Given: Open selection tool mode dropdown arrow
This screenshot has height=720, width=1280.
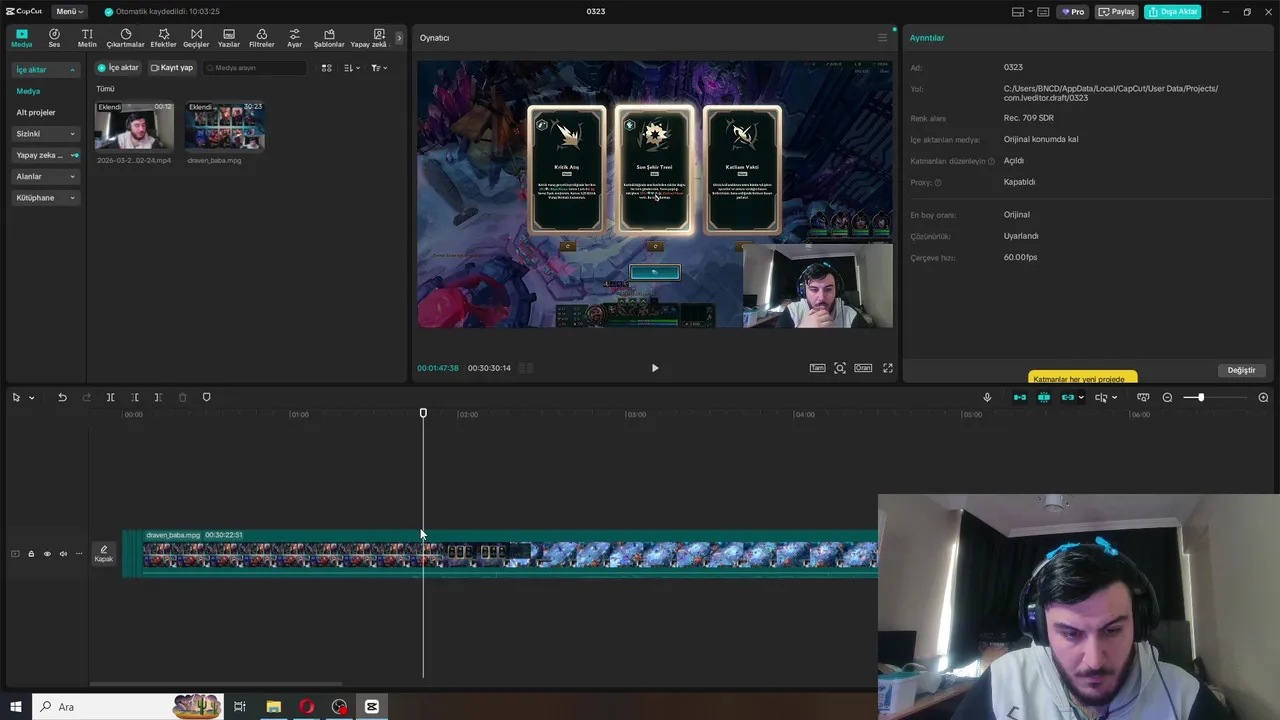Looking at the screenshot, I should (31, 398).
